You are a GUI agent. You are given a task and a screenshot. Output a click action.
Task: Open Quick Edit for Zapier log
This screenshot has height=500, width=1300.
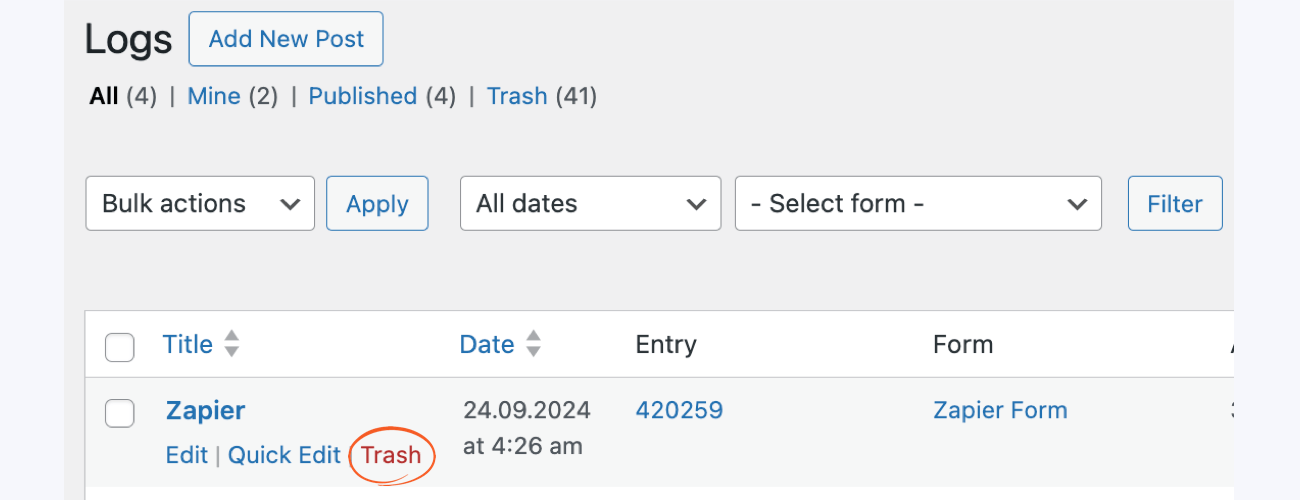284,455
